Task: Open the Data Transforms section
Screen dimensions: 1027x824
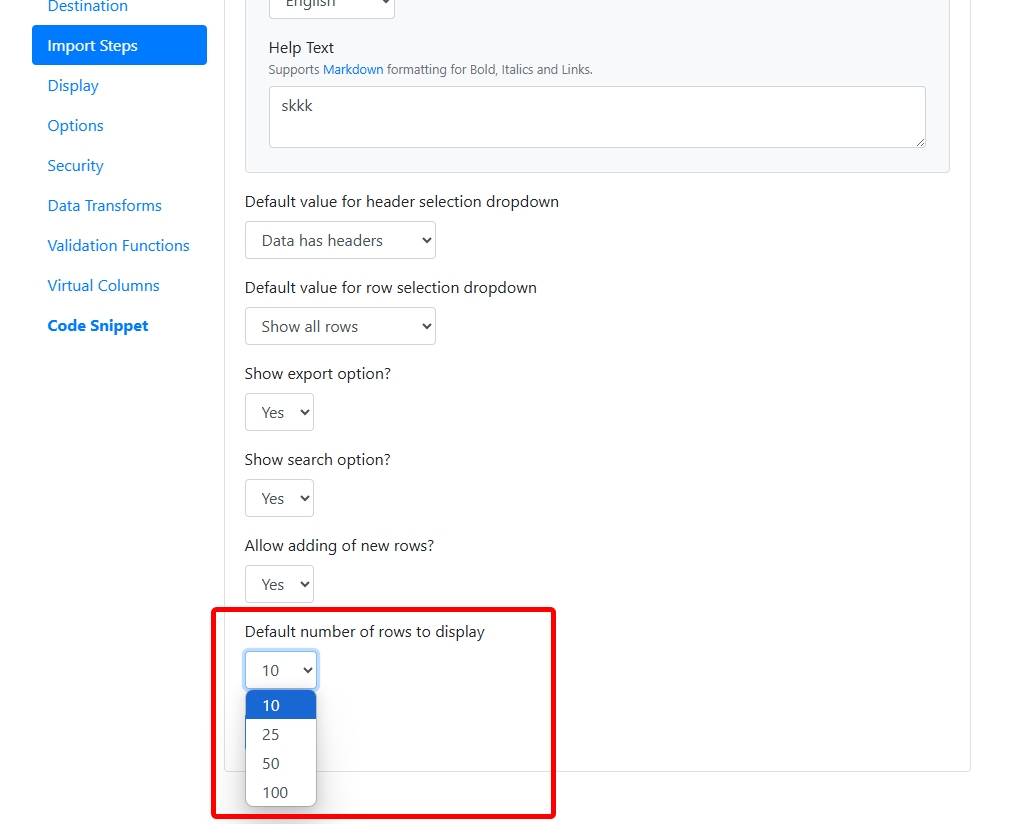Action: [x=104, y=206]
